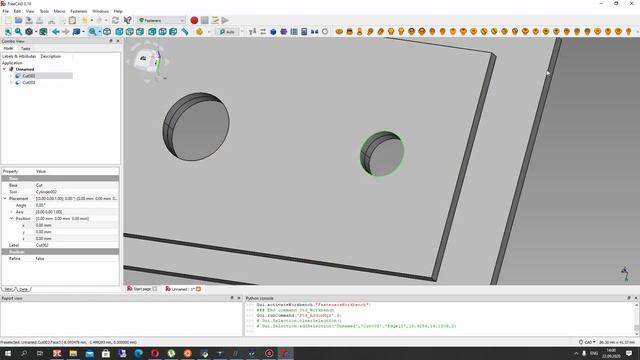Open the Edit menu

(17, 11)
